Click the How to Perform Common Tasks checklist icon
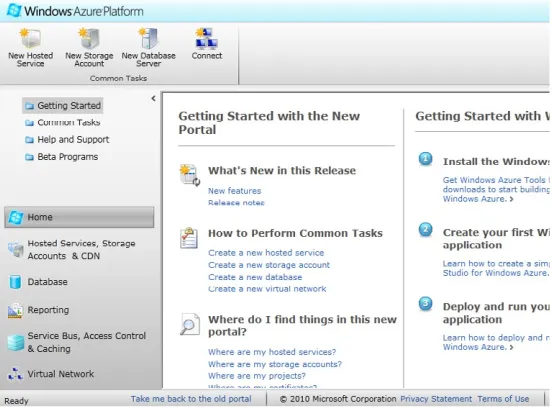The image size is (552, 408). [189, 238]
